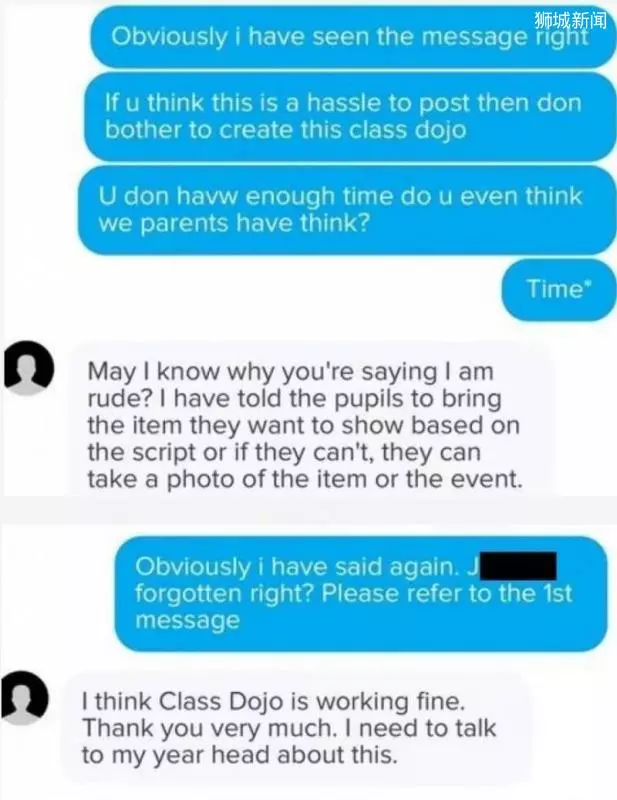Tap the 狮城新闻 watermark logo
Image resolution: width=617 pixels, height=800 pixels.
(x=571, y=19)
